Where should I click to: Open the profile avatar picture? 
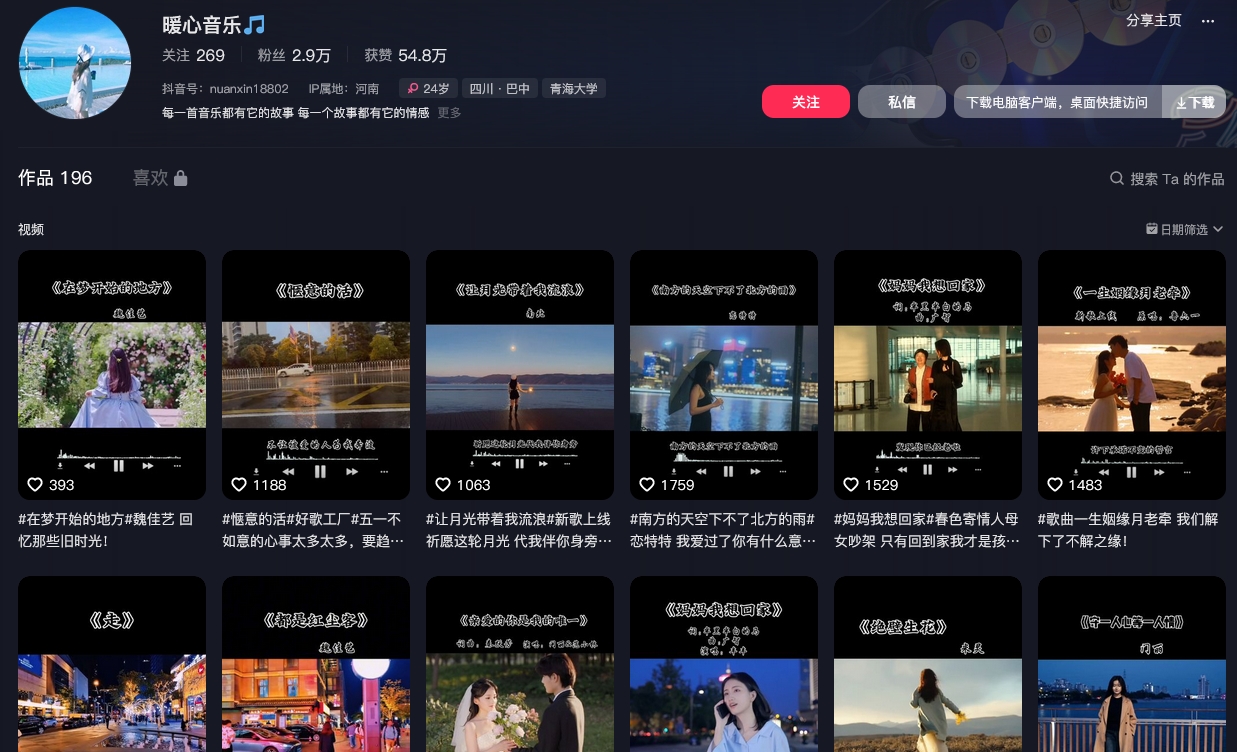coord(75,63)
